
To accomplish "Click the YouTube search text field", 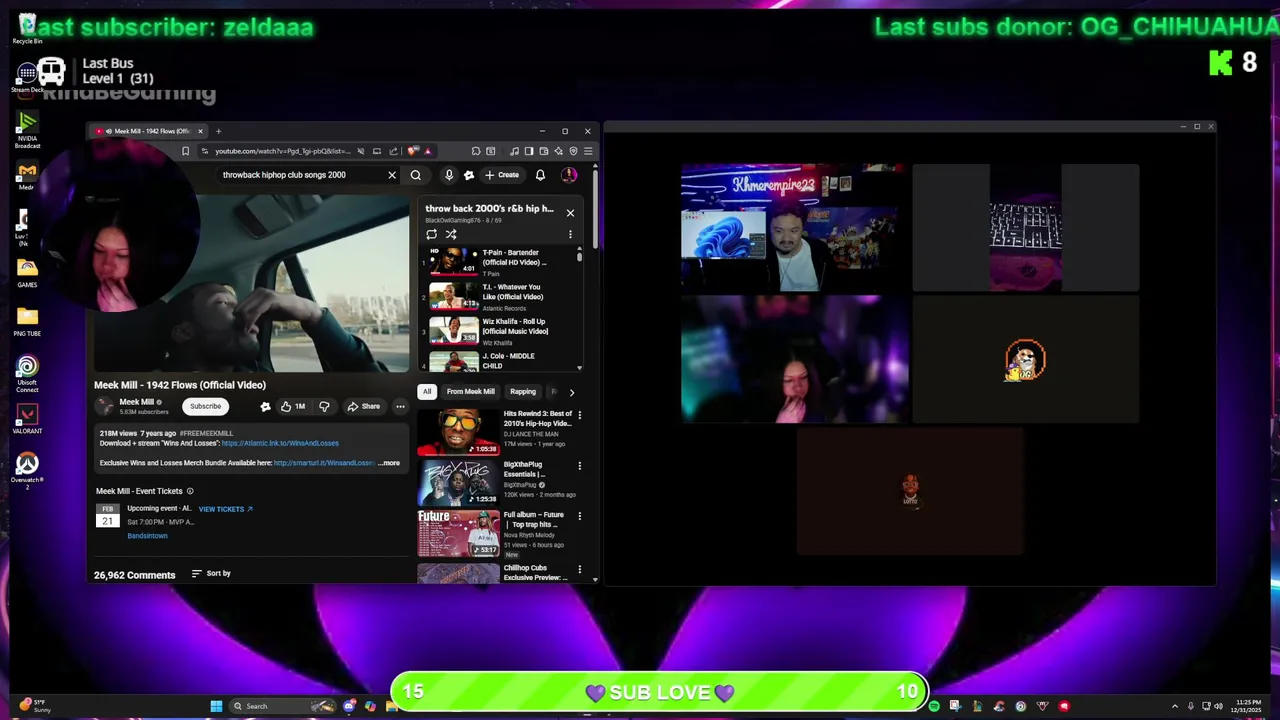I will coord(300,175).
